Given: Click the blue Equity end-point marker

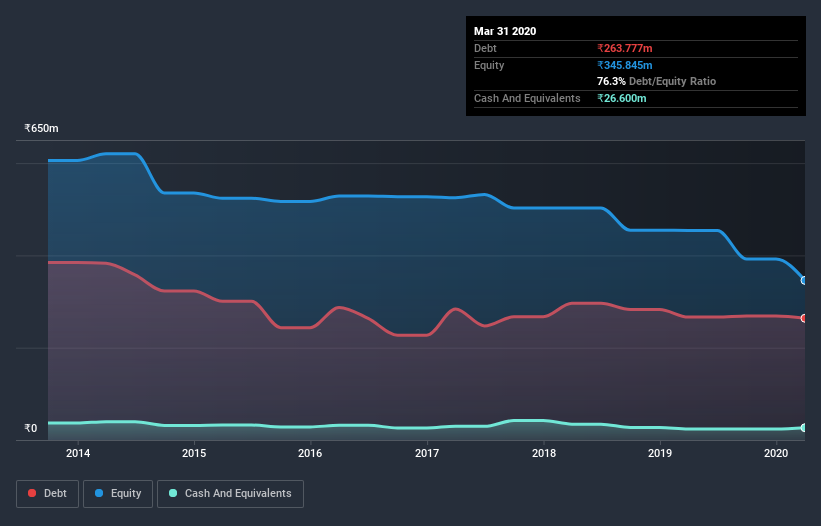Looking at the screenshot, I should point(804,281).
